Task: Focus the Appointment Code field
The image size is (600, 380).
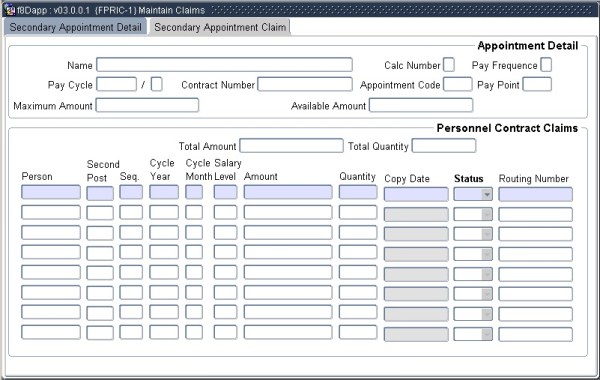Action: point(458,84)
